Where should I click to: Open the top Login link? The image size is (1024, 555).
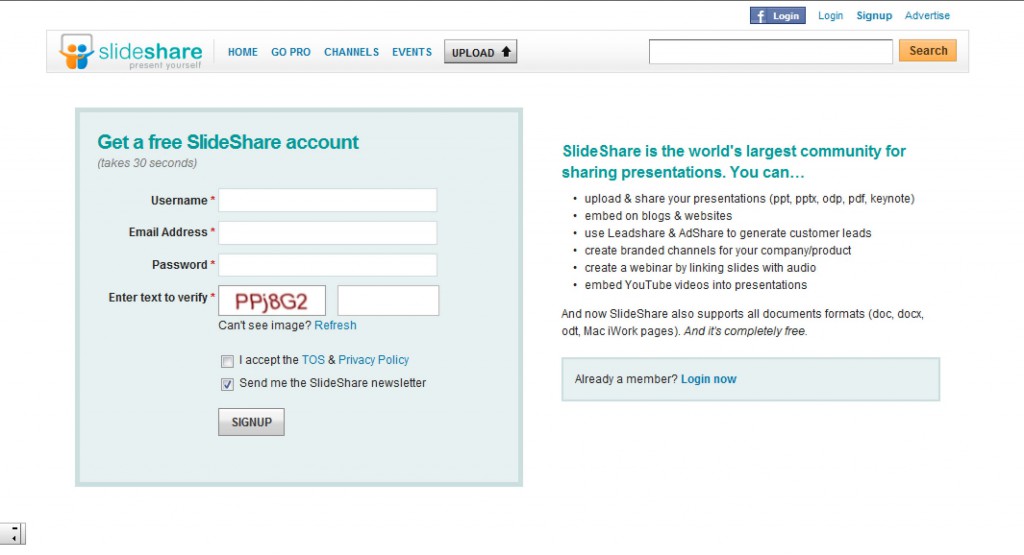[x=830, y=16]
